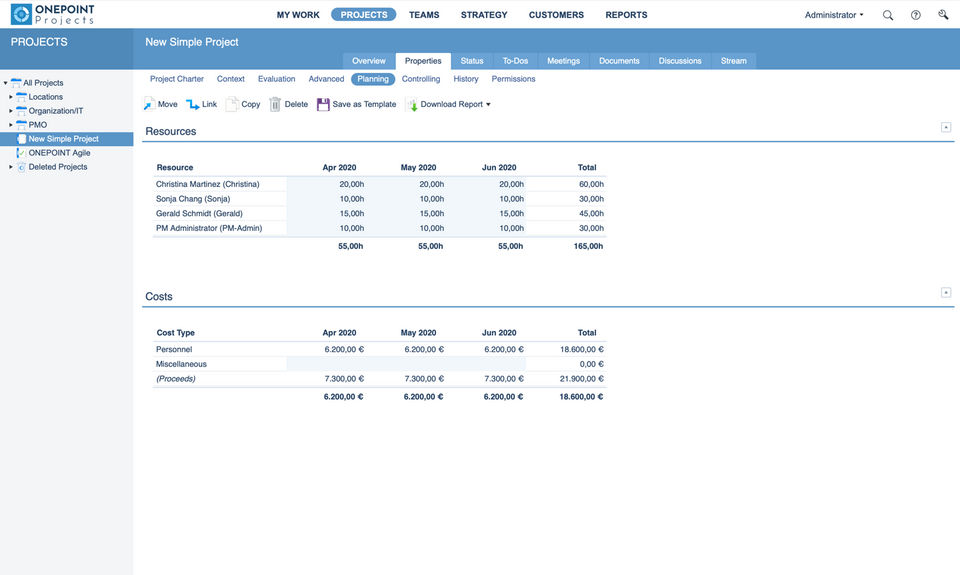Click the Link toolbar icon
This screenshot has height=575, width=960.
192,104
